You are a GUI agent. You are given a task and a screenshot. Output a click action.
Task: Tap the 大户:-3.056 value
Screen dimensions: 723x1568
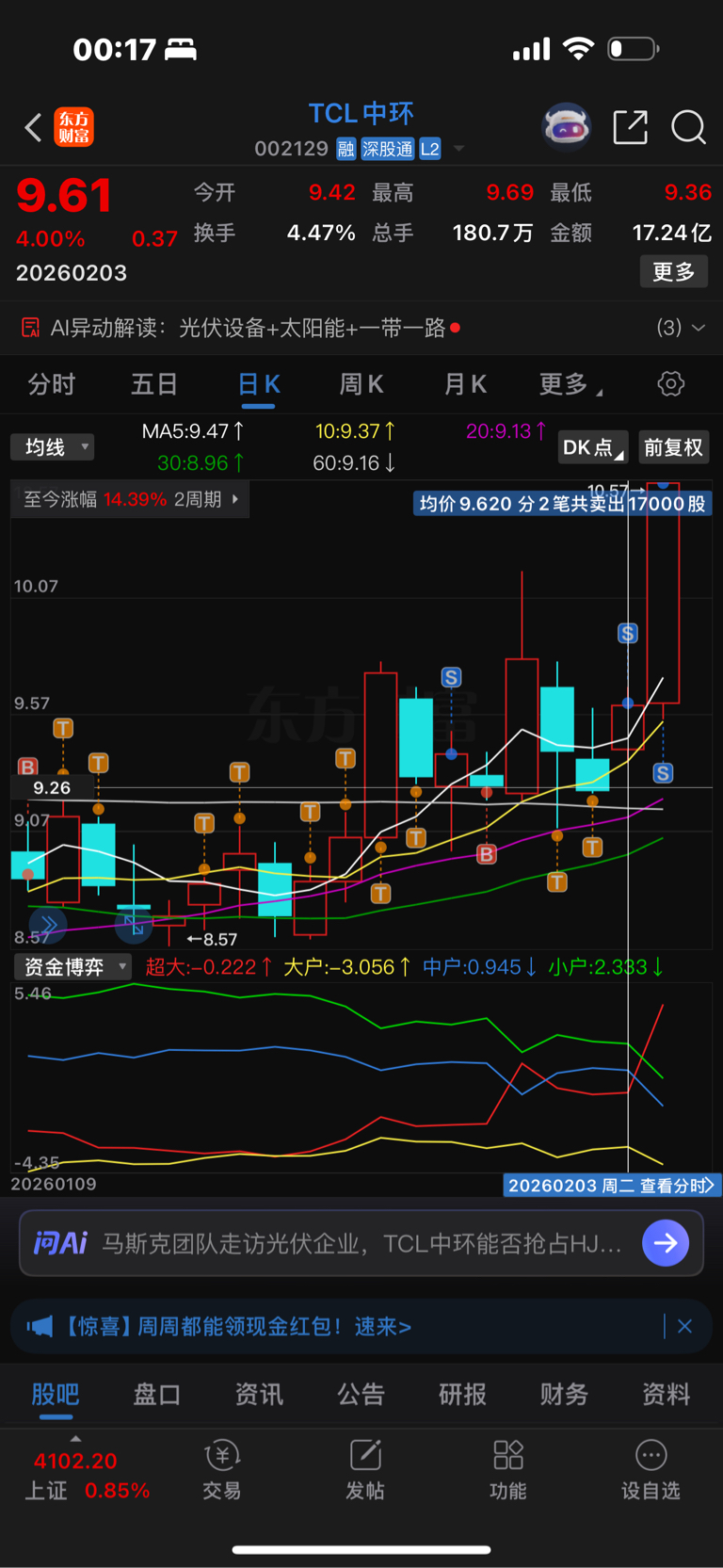(347, 967)
